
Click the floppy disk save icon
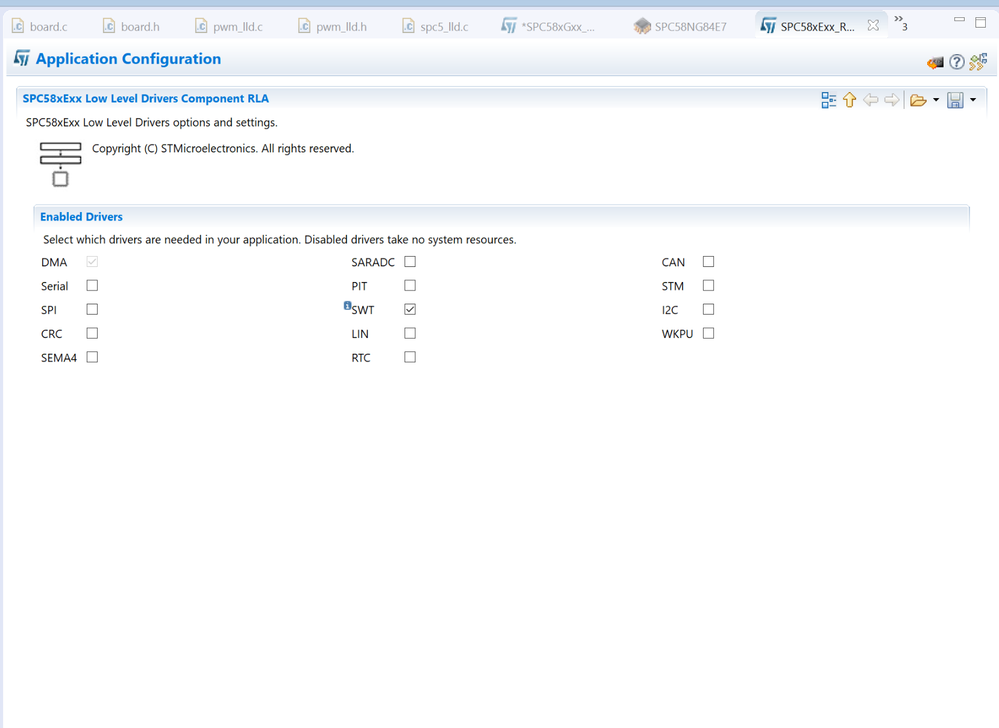[x=955, y=100]
